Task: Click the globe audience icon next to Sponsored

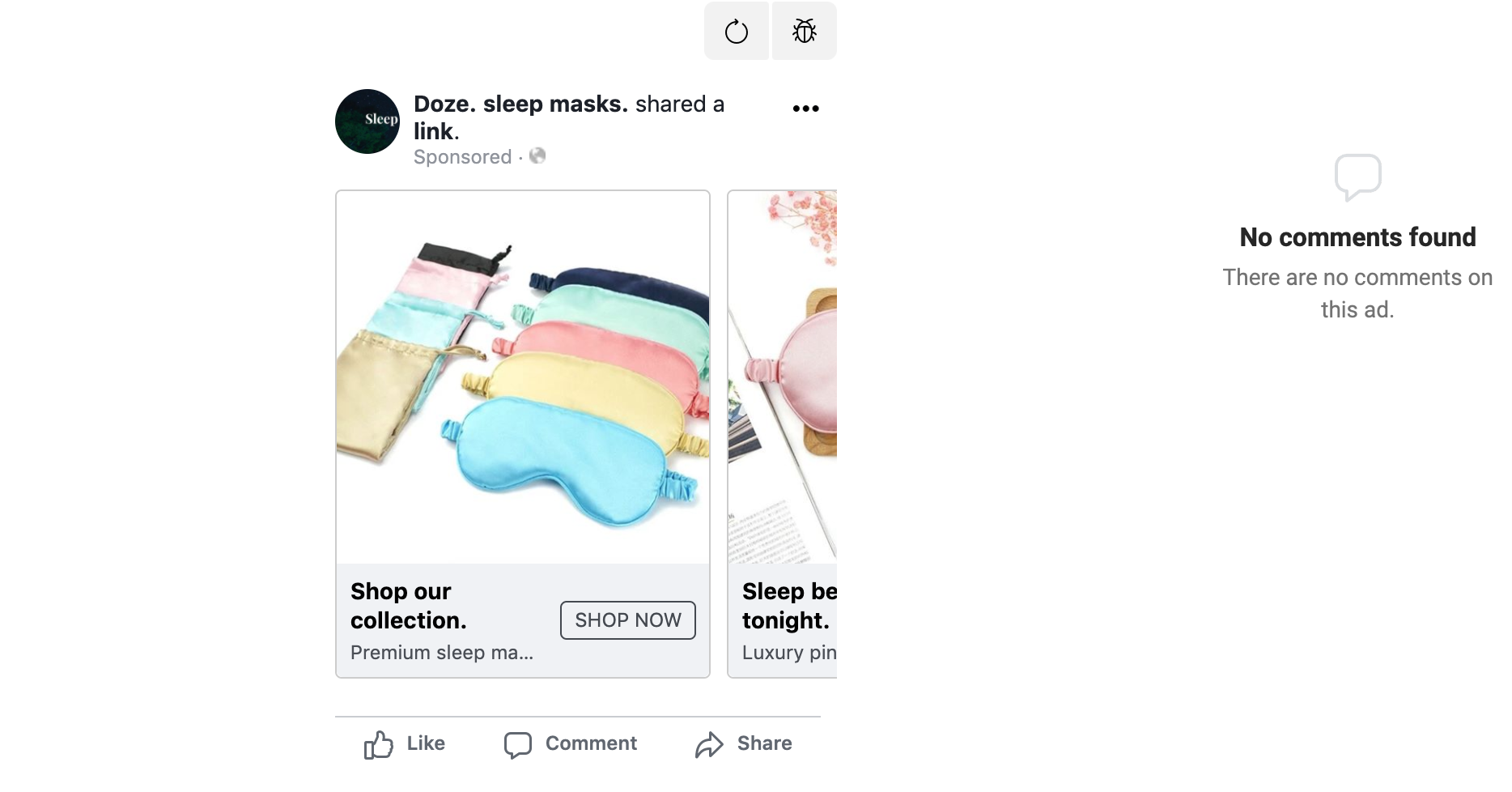Action: click(537, 156)
